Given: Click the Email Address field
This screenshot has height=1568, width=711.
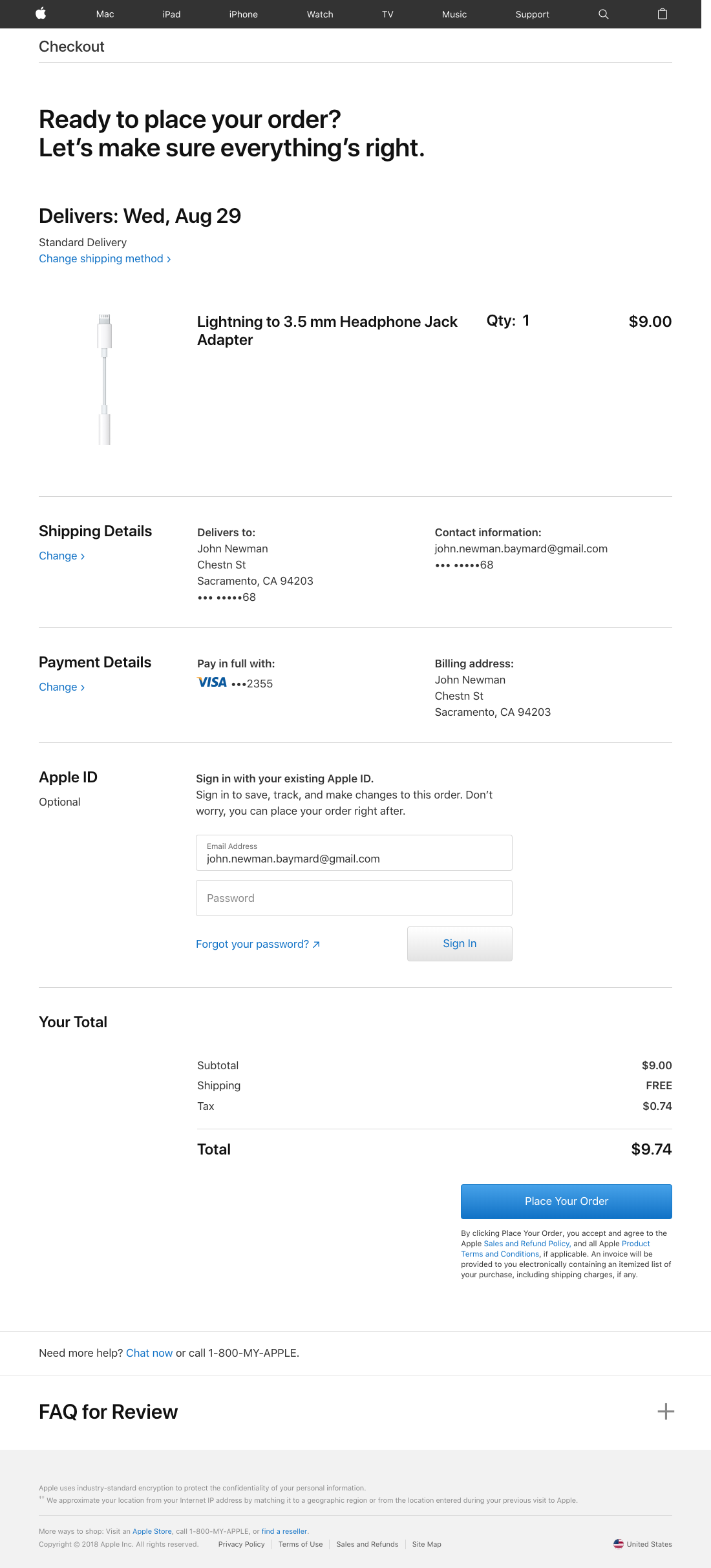Looking at the screenshot, I should 354,853.
